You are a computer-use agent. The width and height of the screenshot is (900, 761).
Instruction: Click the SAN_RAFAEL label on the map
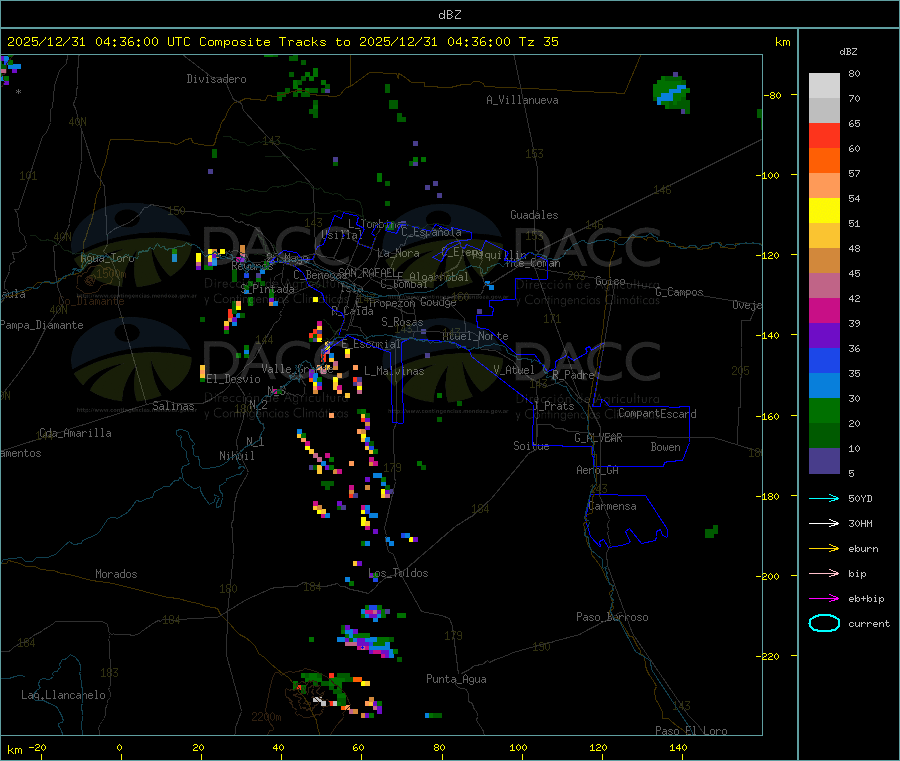(x=367, y=272)
